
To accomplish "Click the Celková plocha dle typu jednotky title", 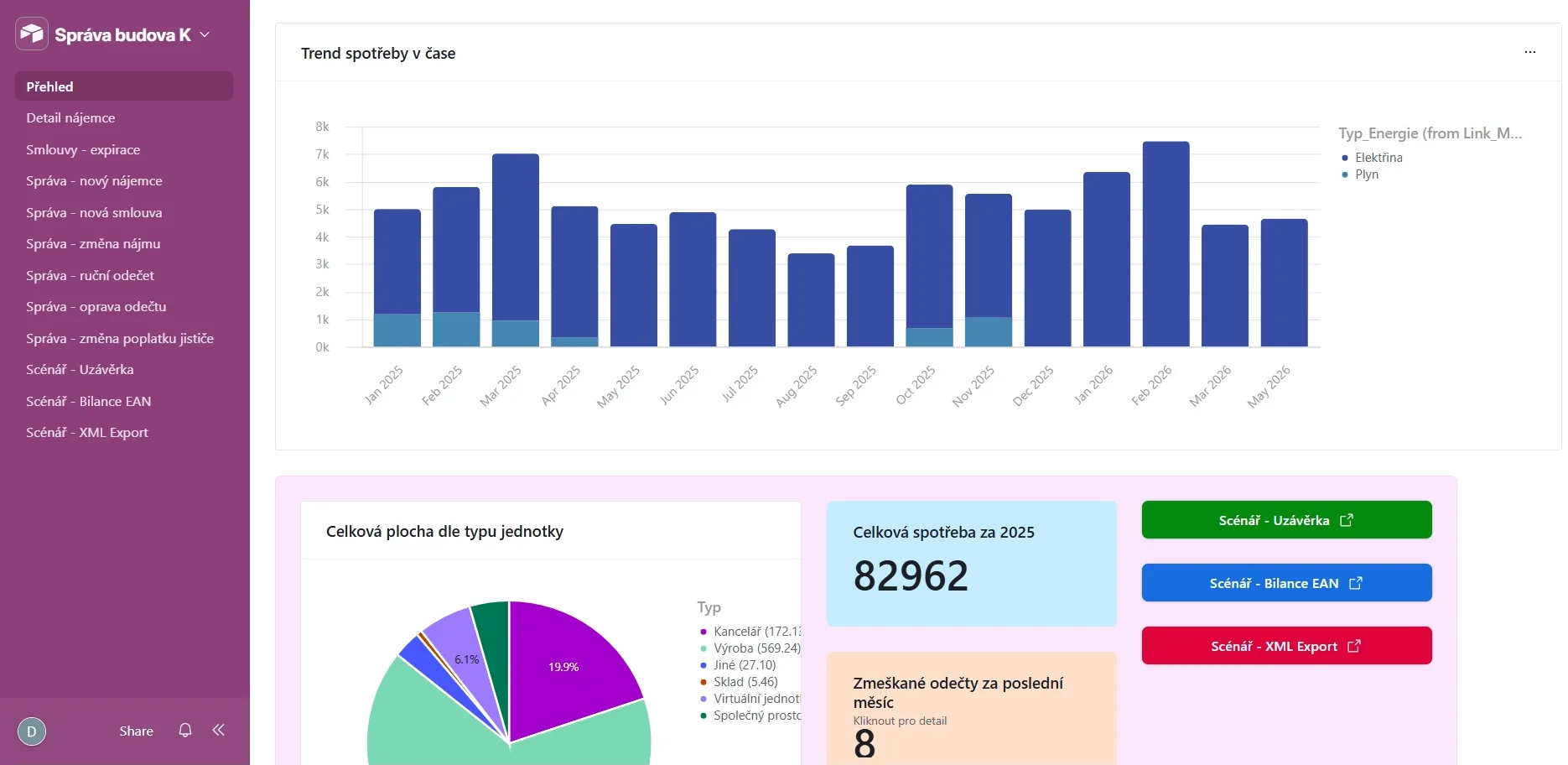I will 444,532.
